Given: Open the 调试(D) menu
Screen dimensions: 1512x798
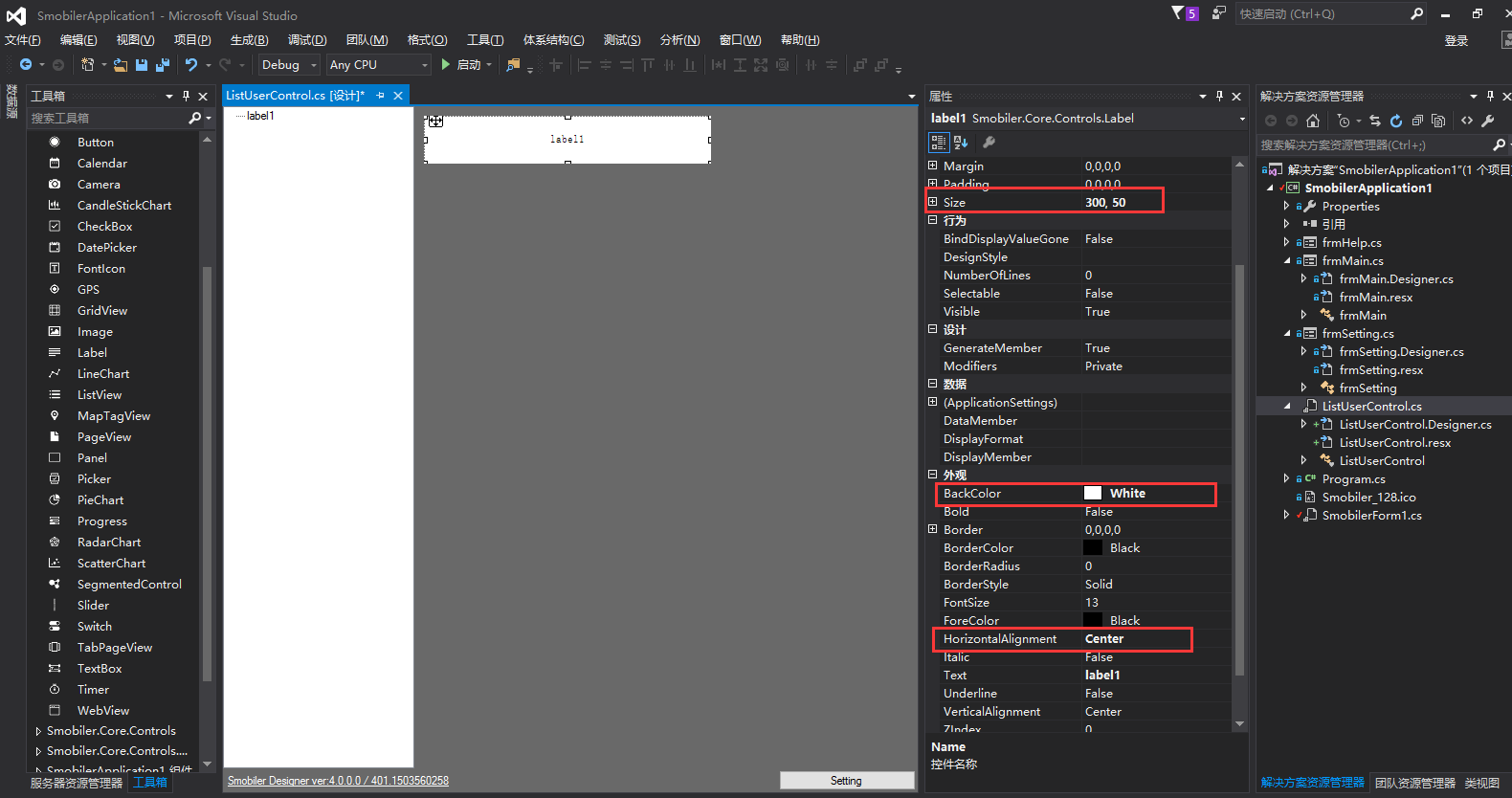Looking at the screenshot, I should (307, 40).
